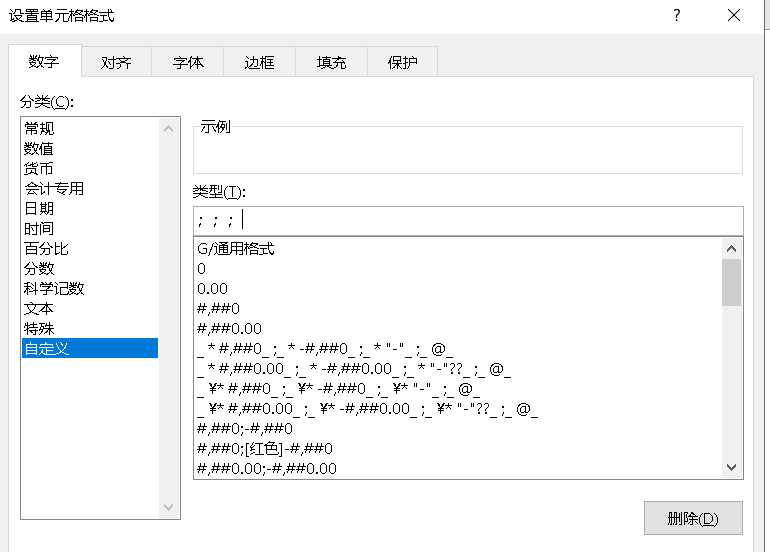Screen dimensions: 770x552
Task: Click the type list scroll up arrow
Action: pyautogui.click(x=731, y=249)
